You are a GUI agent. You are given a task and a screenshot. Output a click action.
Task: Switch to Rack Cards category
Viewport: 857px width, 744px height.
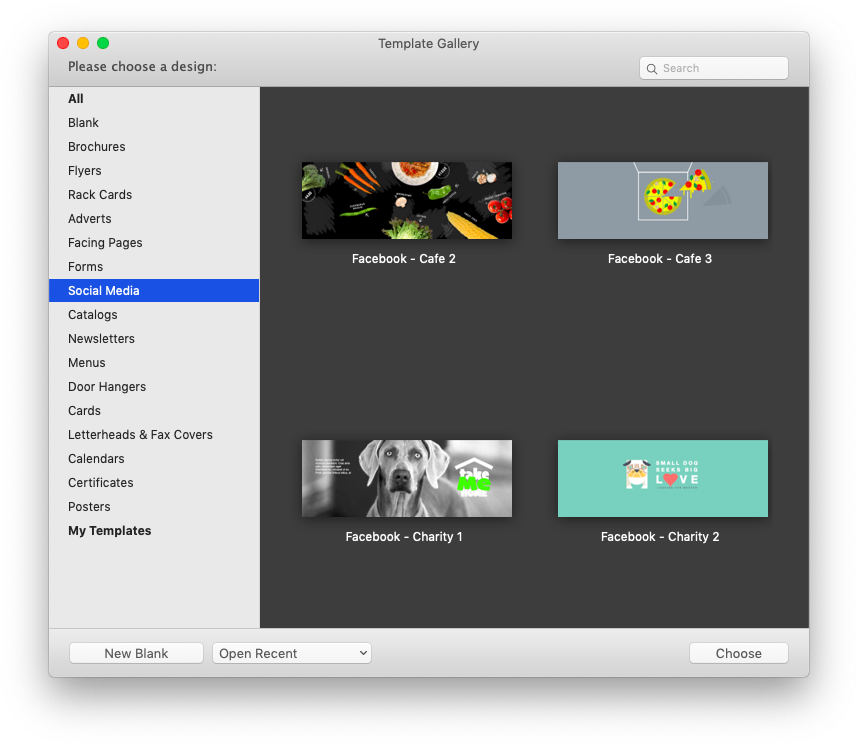point(100,195)
